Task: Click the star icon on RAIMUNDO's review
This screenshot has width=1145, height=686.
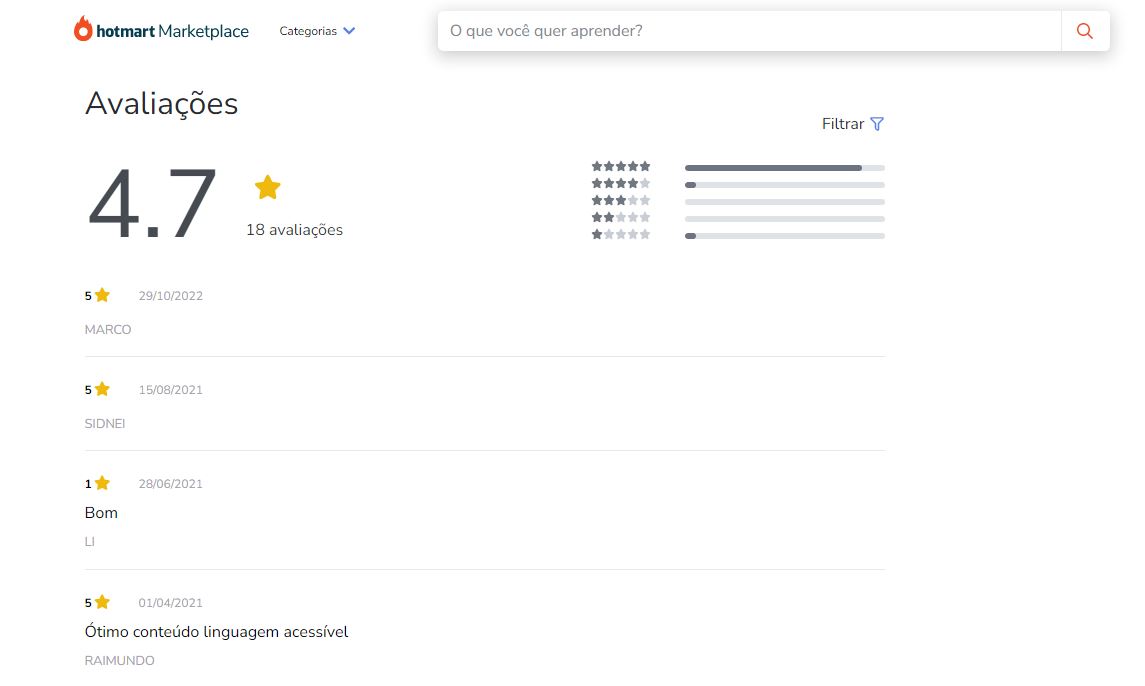Action: tap(102, 602)
